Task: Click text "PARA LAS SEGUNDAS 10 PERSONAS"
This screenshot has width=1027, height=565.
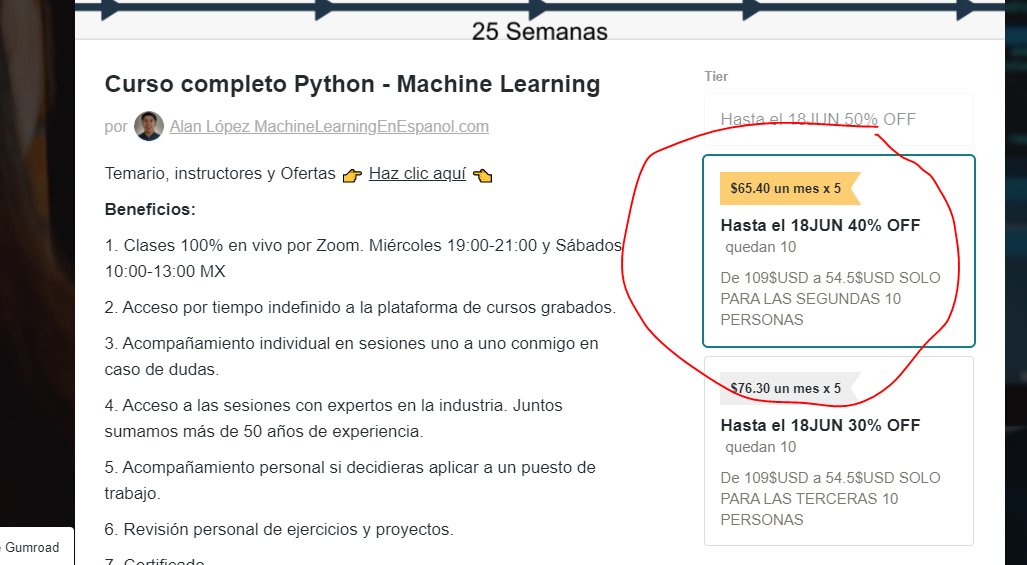Action: [x=811, y=309]
